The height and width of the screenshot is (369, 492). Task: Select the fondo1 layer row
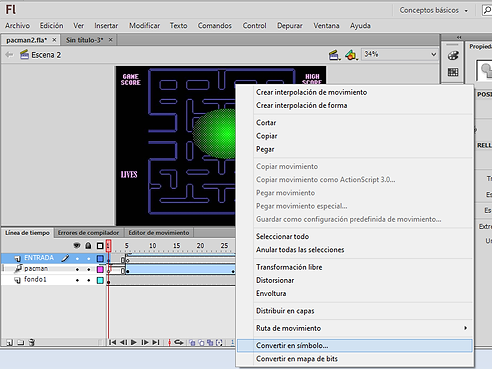coord(53,280)
